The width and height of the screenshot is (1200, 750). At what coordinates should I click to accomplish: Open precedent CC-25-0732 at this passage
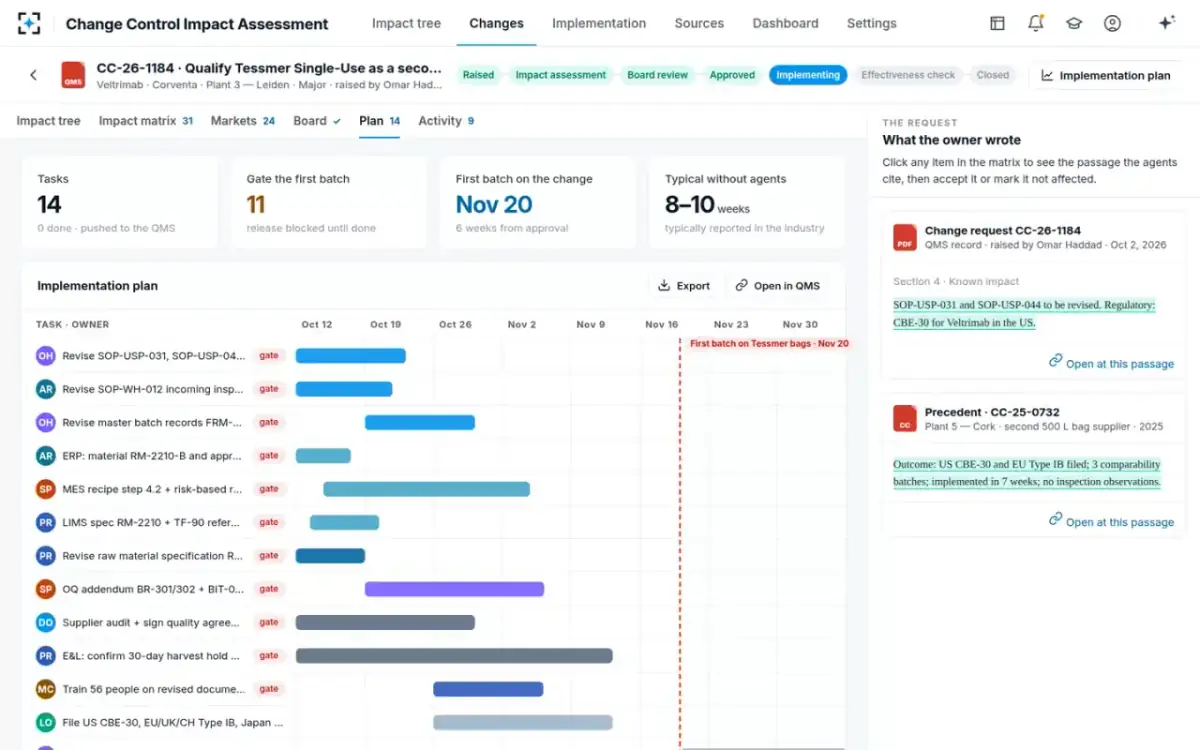click(1111, 521)
